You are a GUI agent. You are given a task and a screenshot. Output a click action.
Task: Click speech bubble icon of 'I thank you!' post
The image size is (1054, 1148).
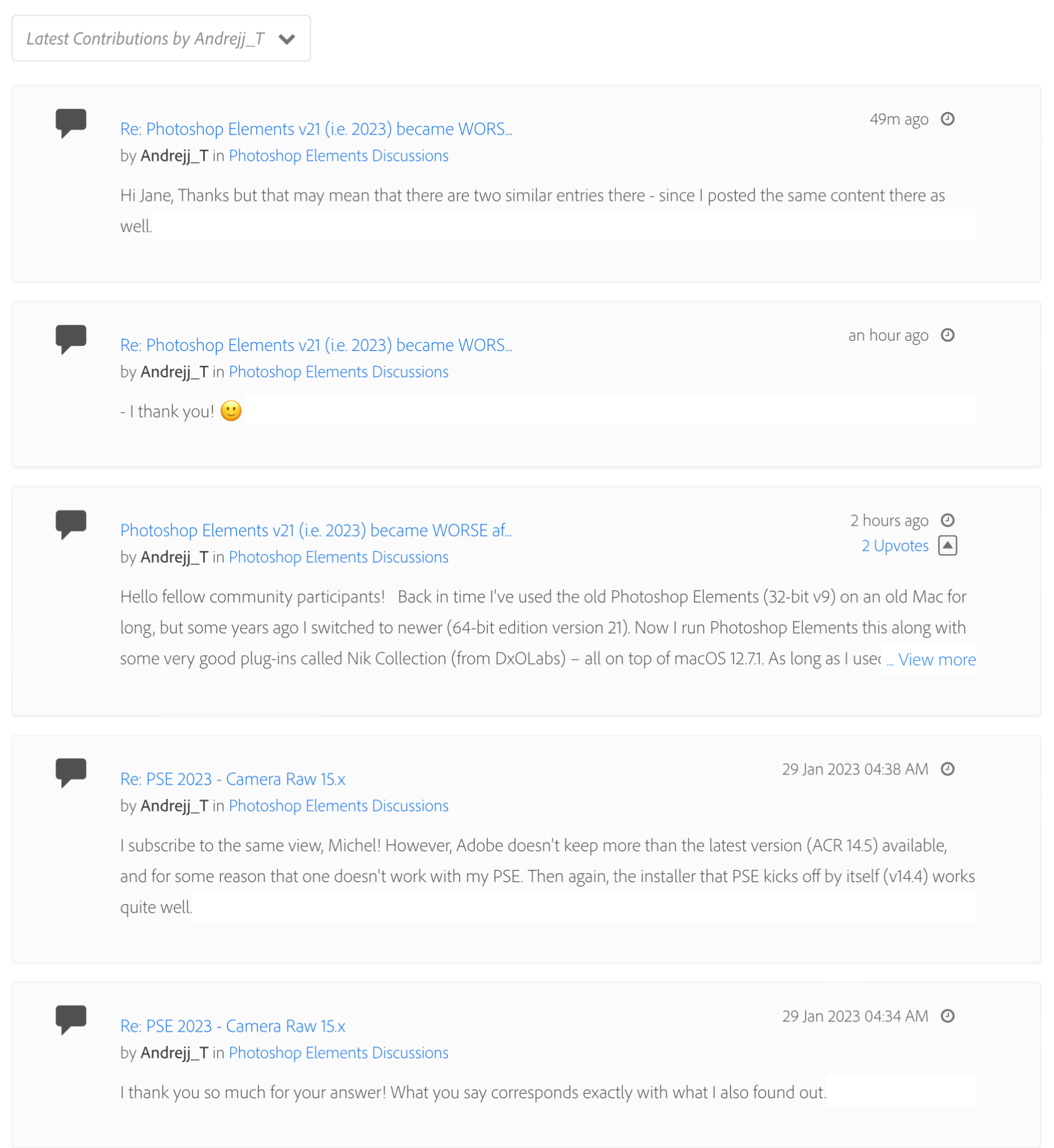point(71,338)
